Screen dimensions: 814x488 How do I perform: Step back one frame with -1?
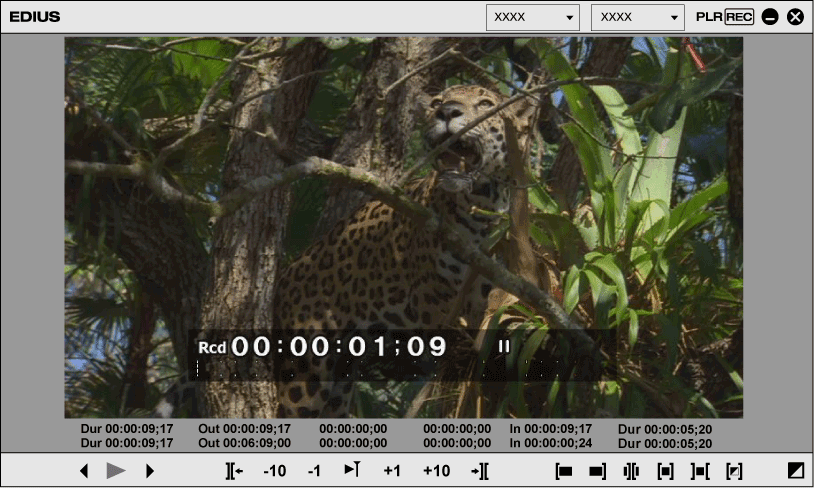(x=314, y=471)
